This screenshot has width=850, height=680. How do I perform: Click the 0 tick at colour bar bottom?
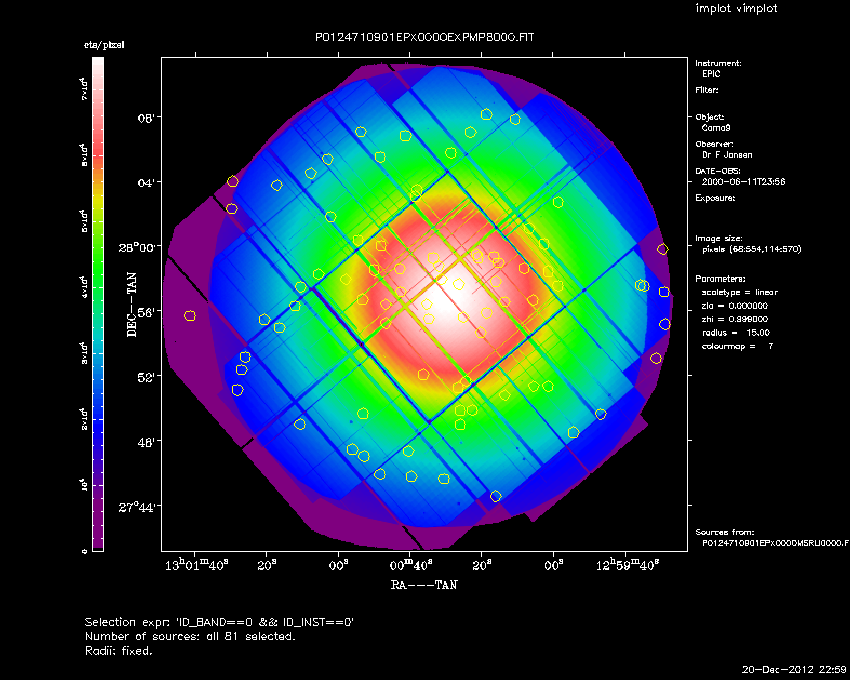(x=83, y=551)
